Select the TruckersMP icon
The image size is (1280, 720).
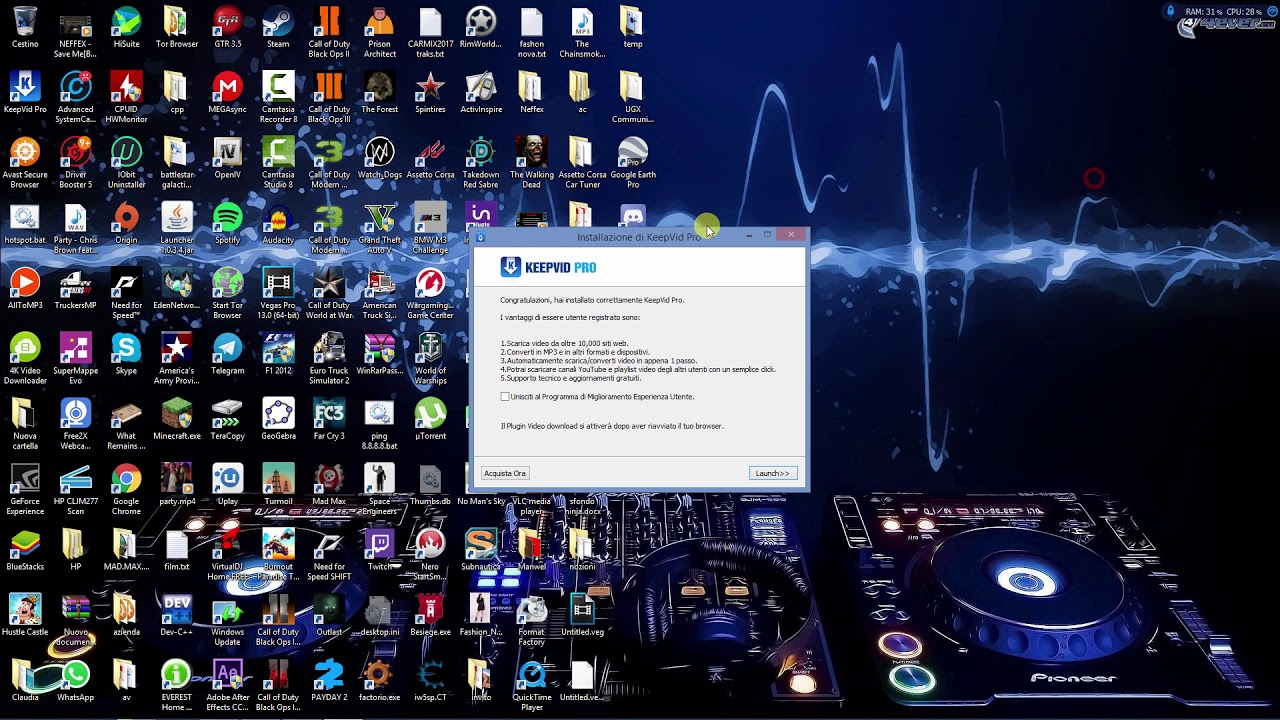(75, 284)
